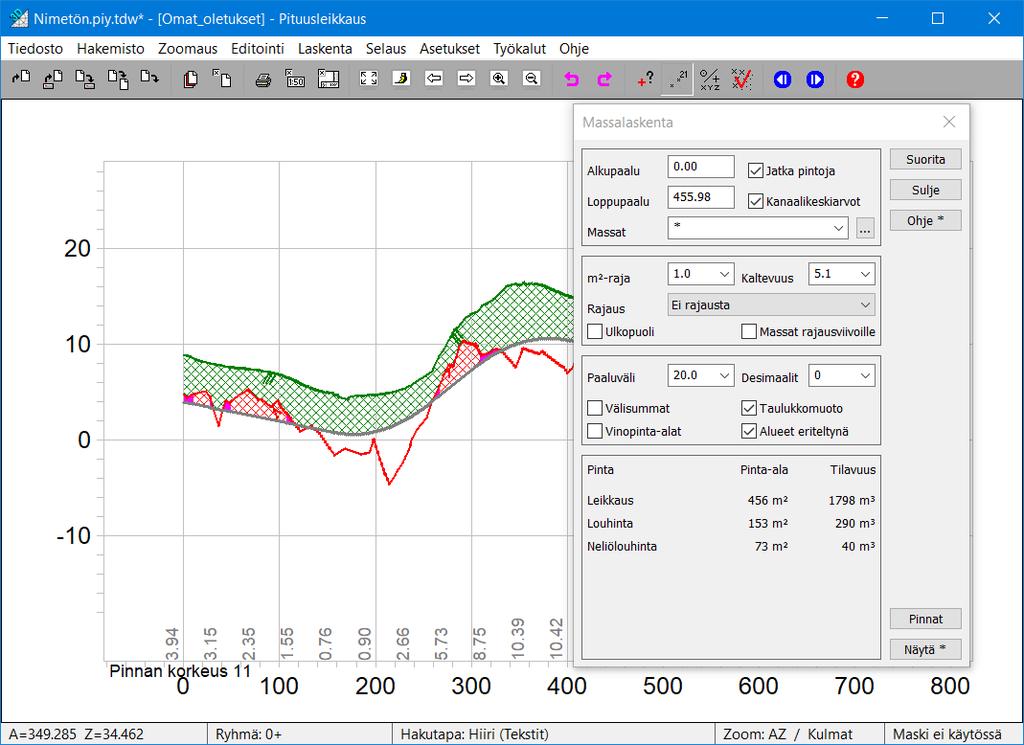Click the blue next step icon
Screen dimensions: 1024x745
815,79
